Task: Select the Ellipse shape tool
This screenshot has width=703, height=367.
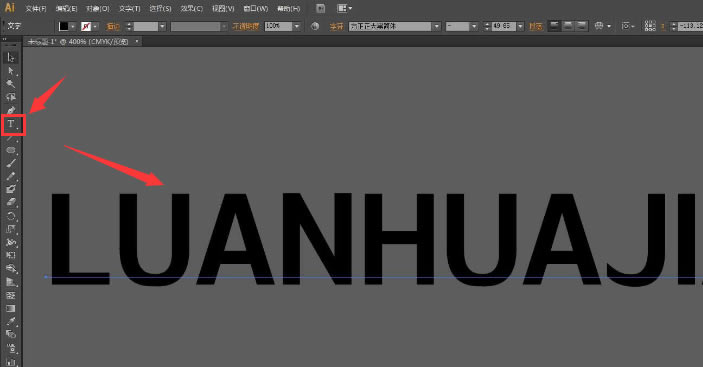Action: pyautogui.click(x=11, y=150)
